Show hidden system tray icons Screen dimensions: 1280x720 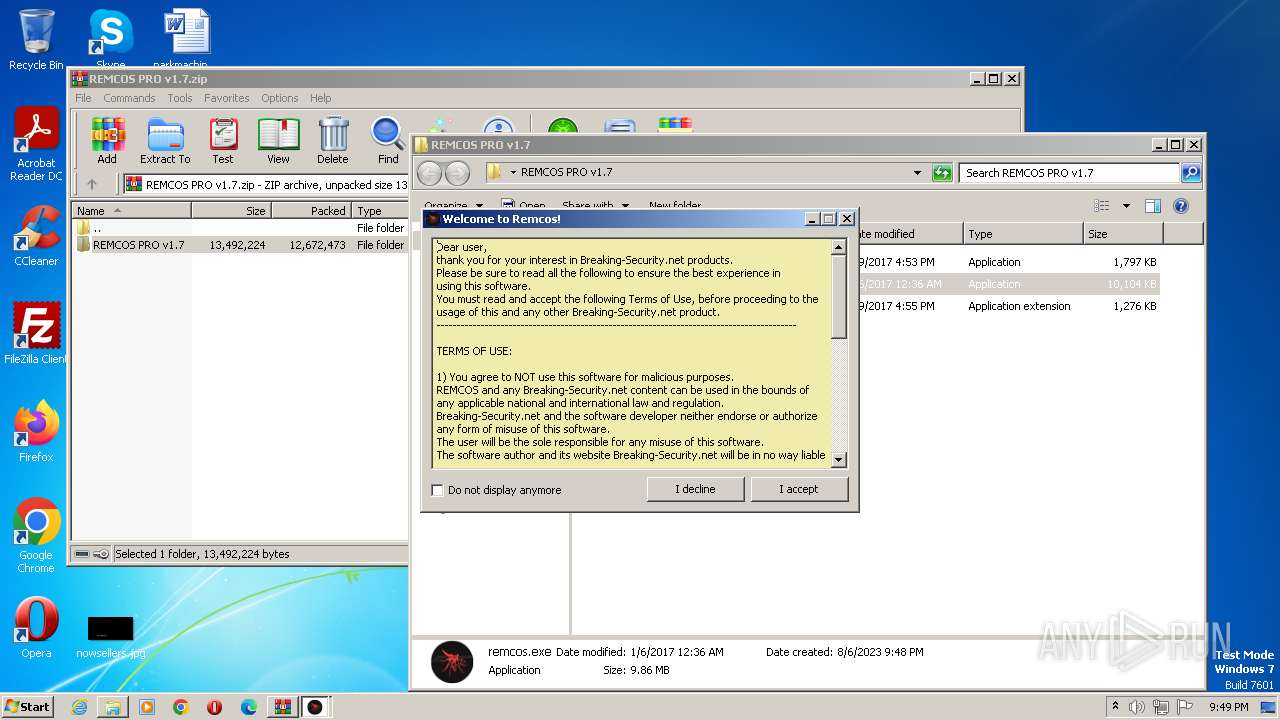pos(1115,707)
